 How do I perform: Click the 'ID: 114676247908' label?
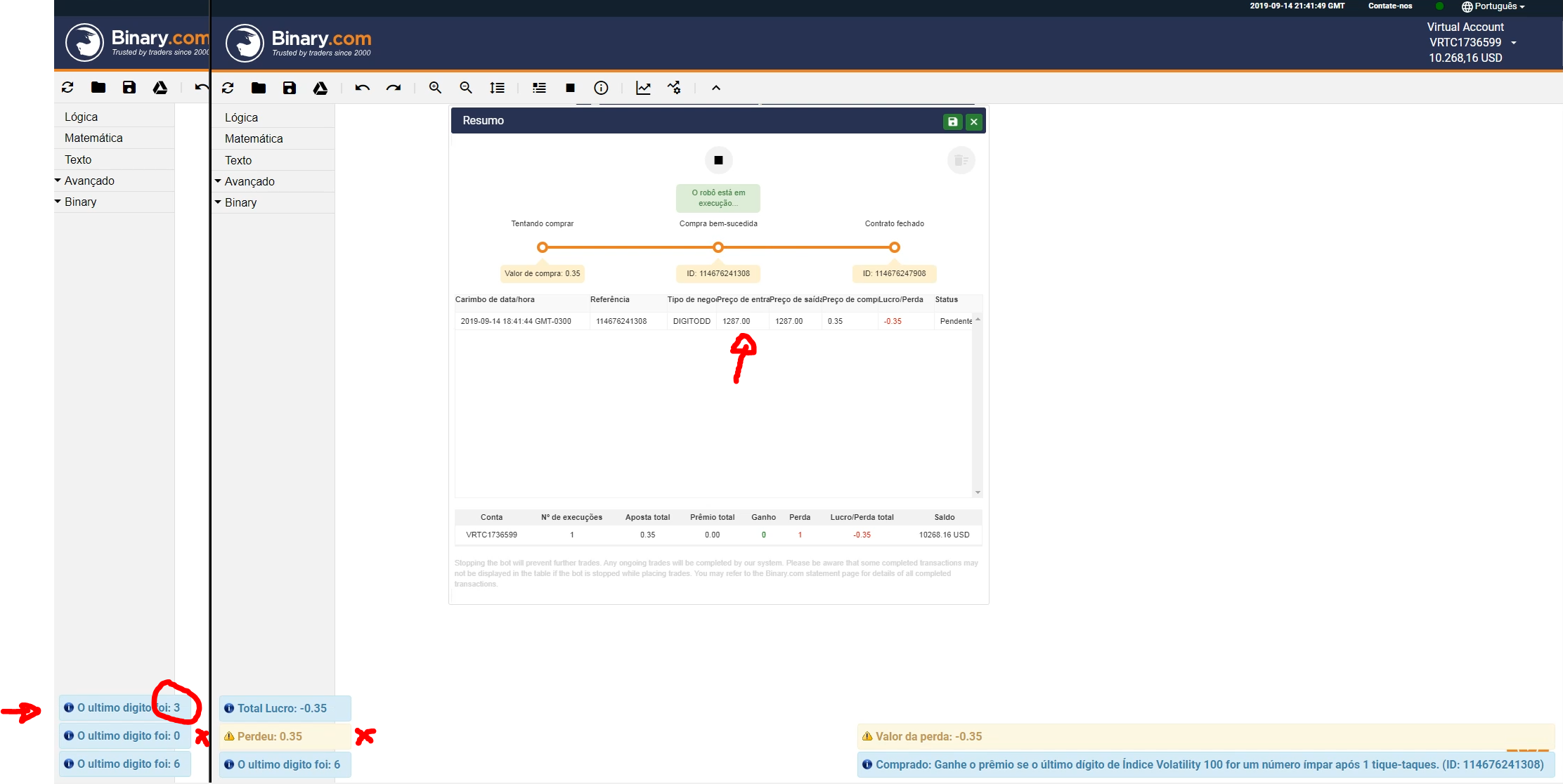(895, 273)
